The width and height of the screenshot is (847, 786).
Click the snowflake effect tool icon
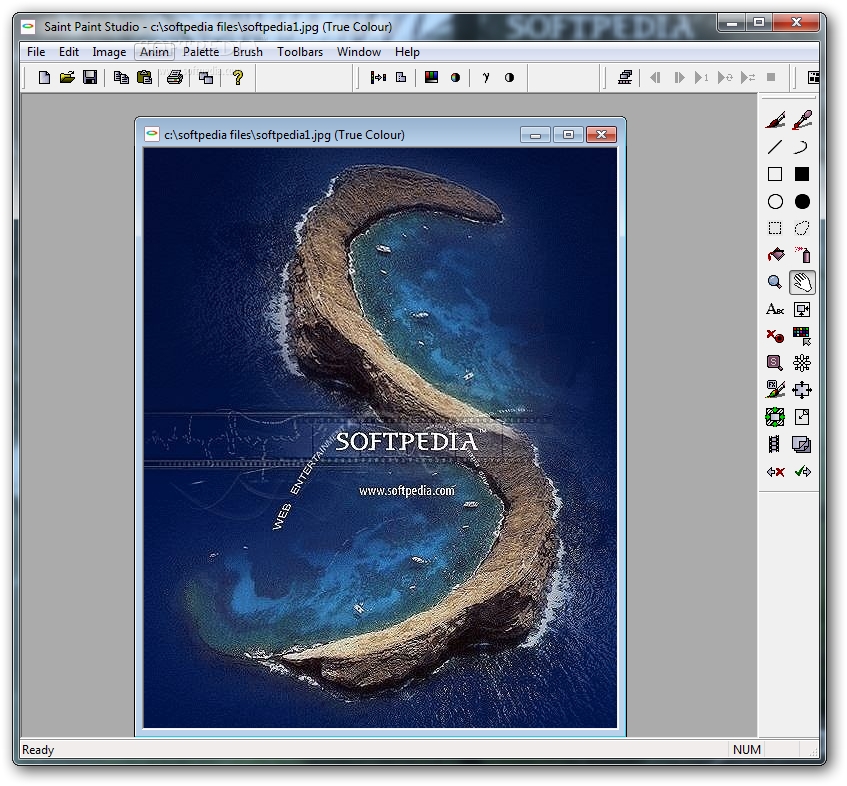[x=802, y=363]
